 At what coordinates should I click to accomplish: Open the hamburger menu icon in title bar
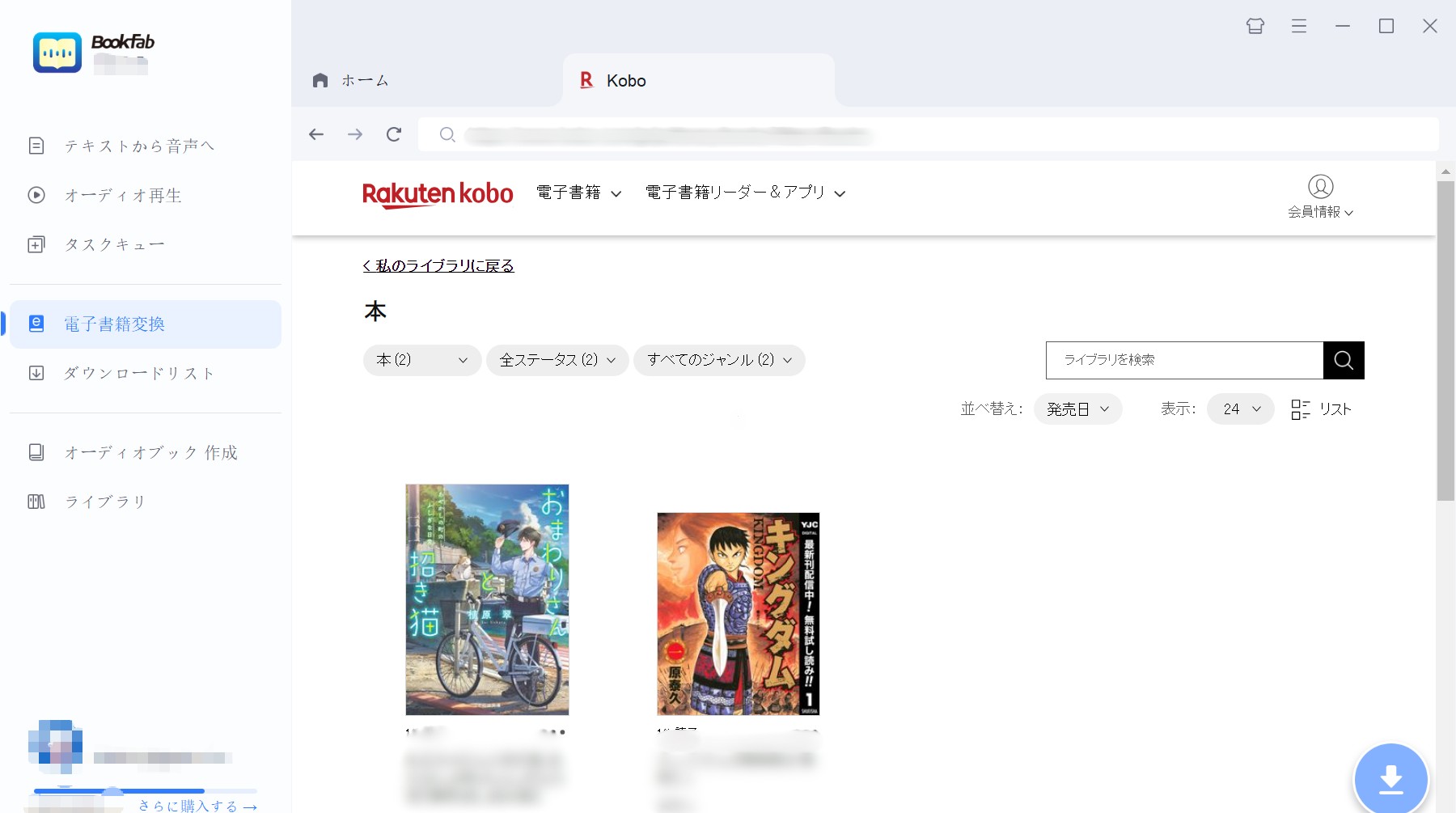[x=1299, y=26]
